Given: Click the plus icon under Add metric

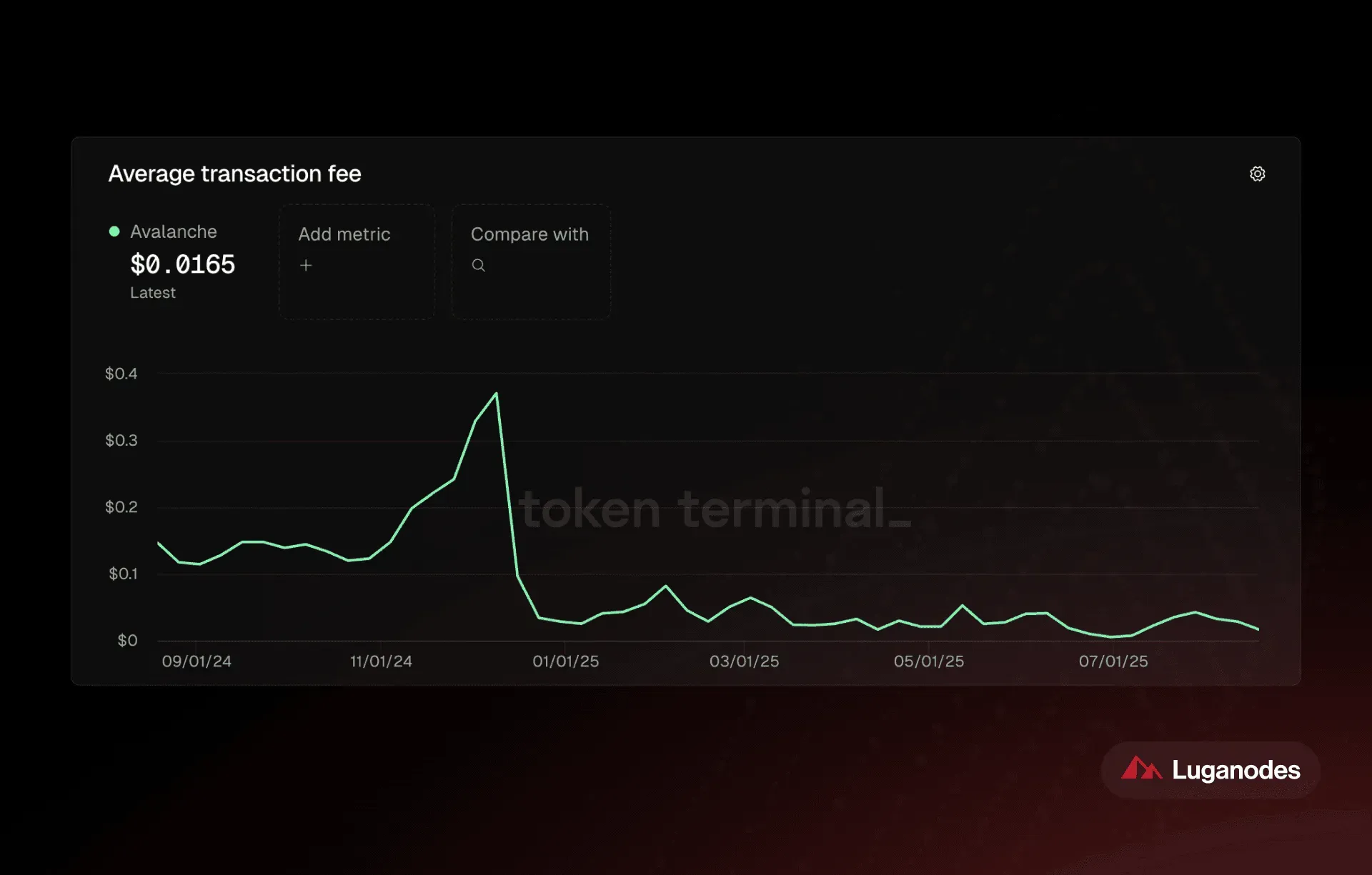Looking at the screenshot, I should coord(306,265).
